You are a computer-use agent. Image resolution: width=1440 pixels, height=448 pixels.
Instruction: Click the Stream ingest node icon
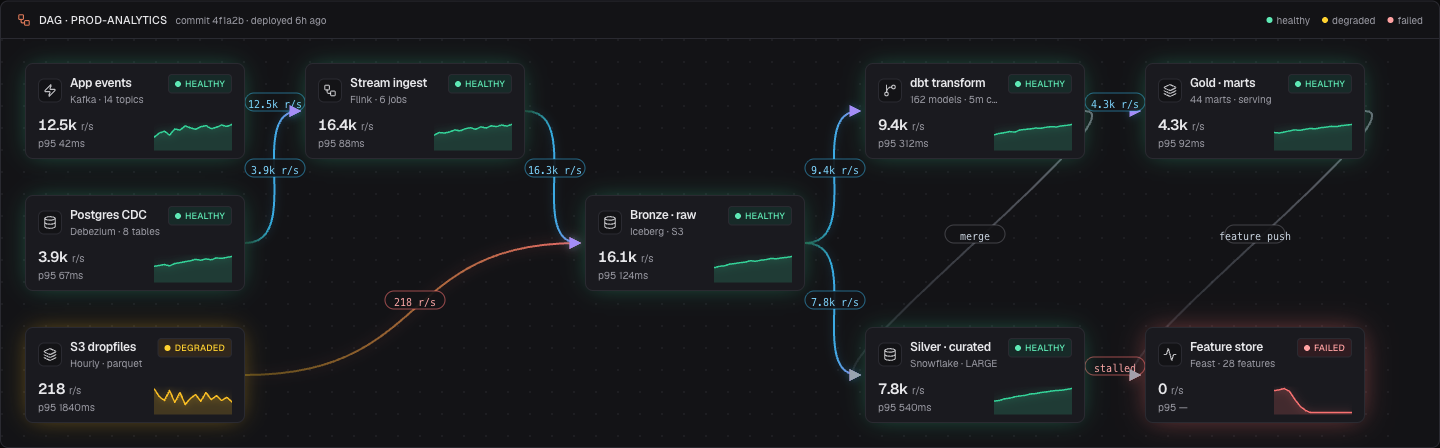[329, 90]
